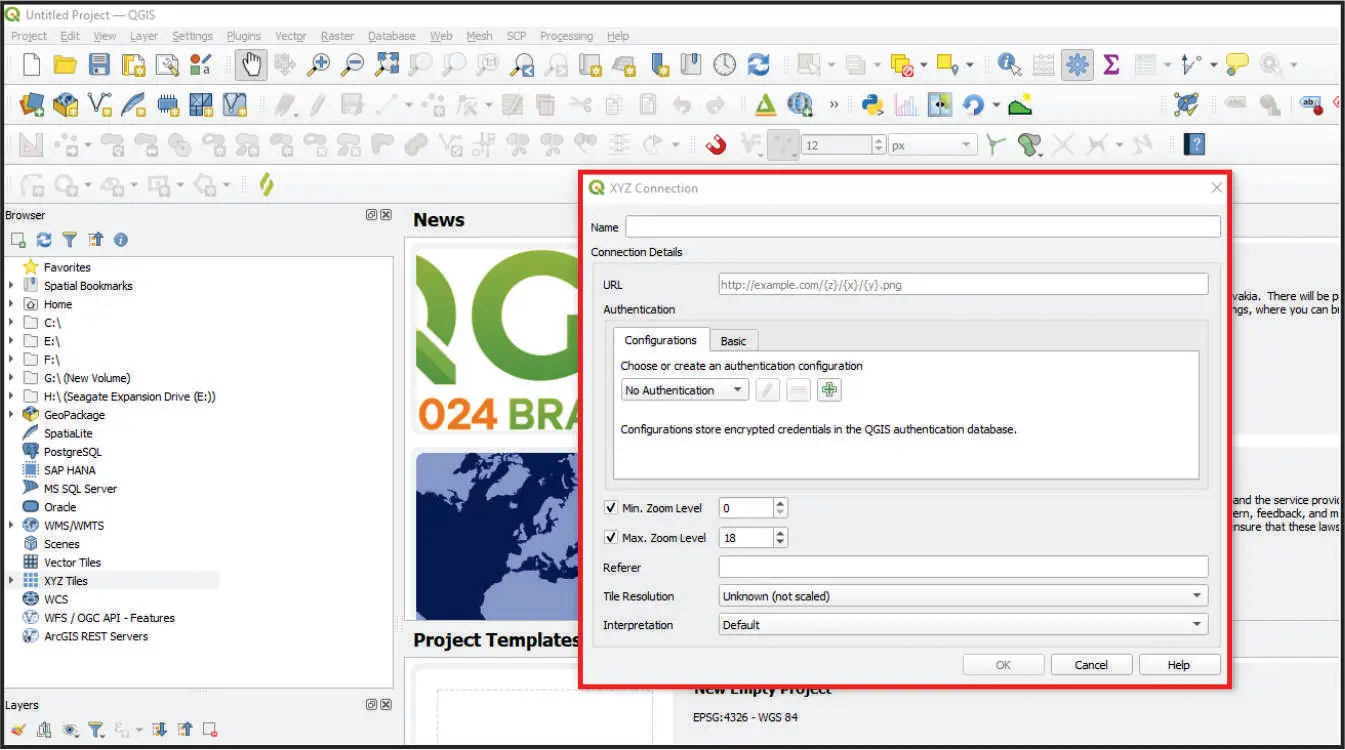Screen dimensions: 1345x750
Task: Switch to the Basic authentication tab
Action: point(734,341)
